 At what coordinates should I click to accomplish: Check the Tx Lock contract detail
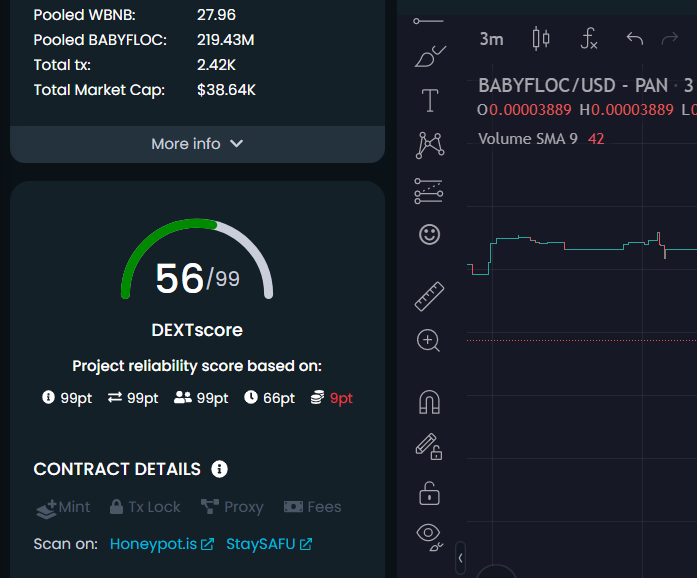tap(145, 507)
